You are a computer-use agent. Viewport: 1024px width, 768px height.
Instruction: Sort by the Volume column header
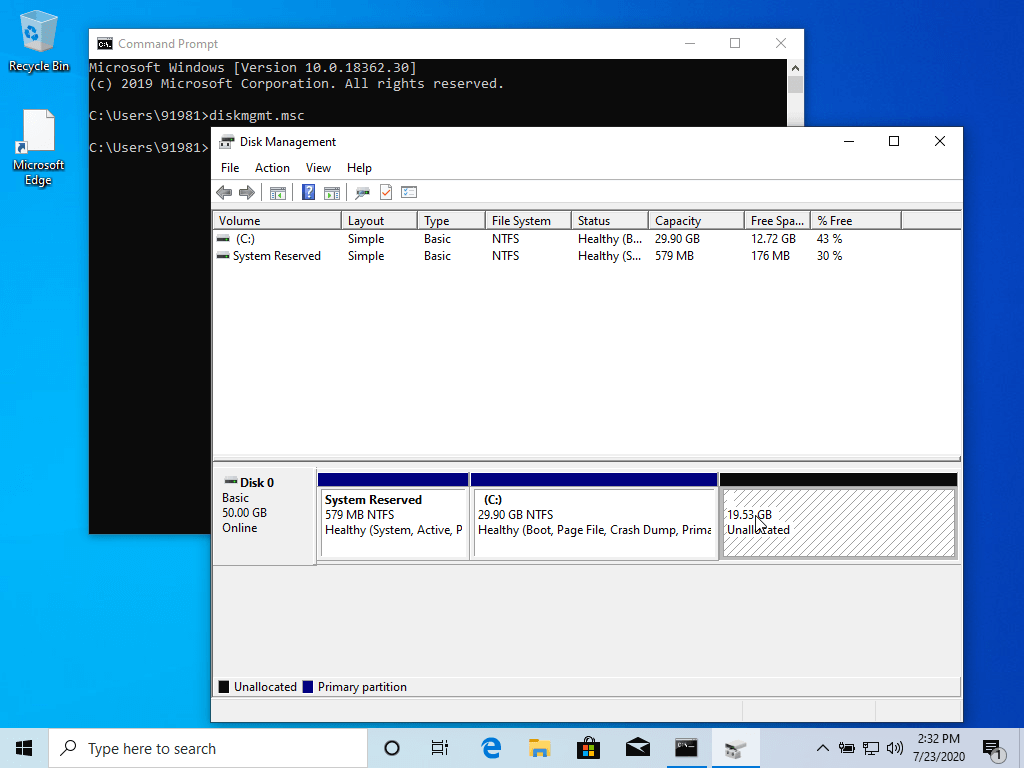point(277,221)
